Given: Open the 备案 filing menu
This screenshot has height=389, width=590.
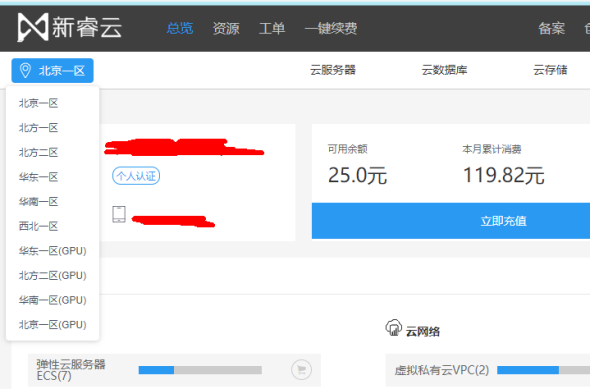Looking at the screenshot, I should (551, 28).
